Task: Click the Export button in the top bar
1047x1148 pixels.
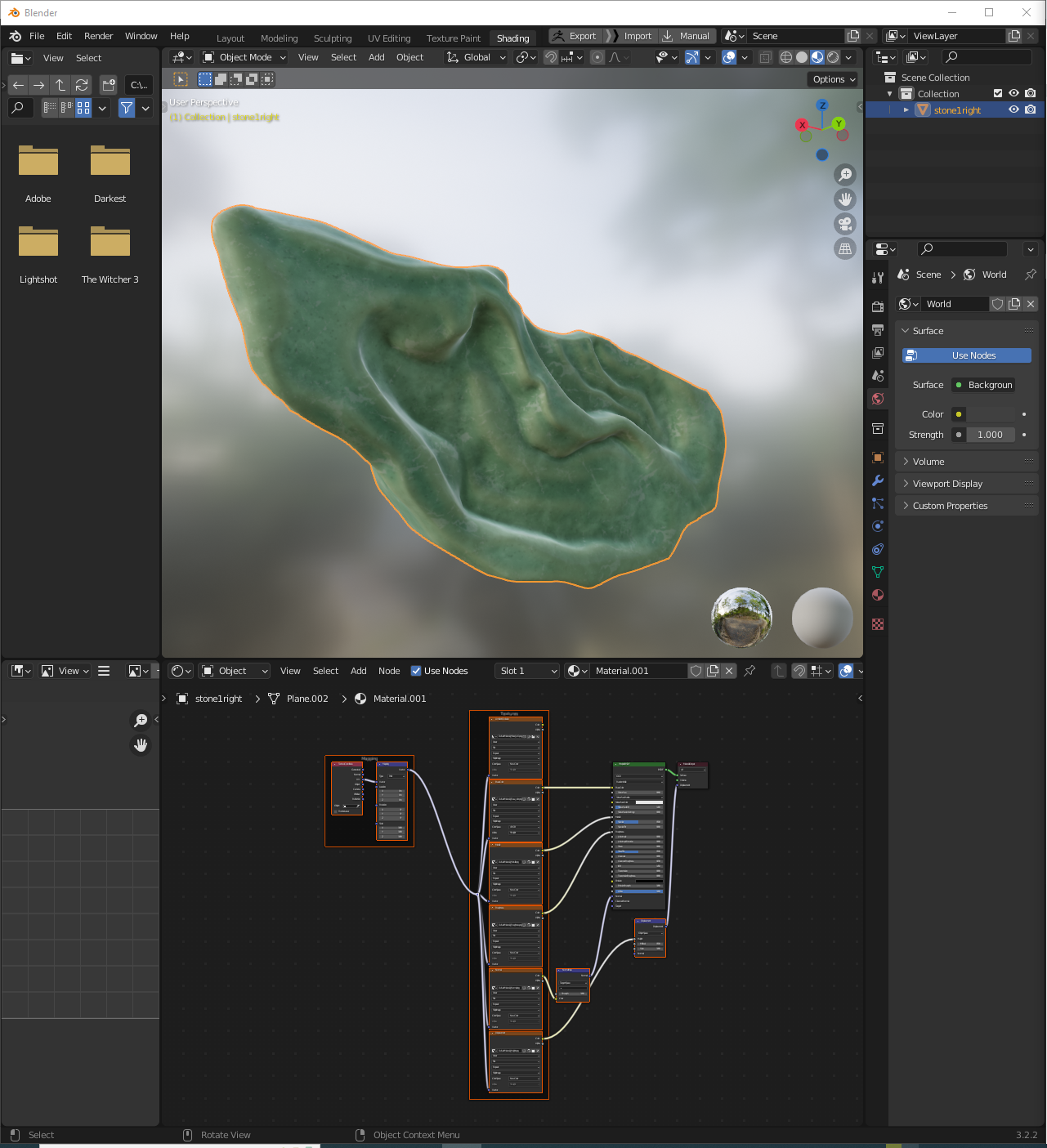Action: (x=575, y=36)
